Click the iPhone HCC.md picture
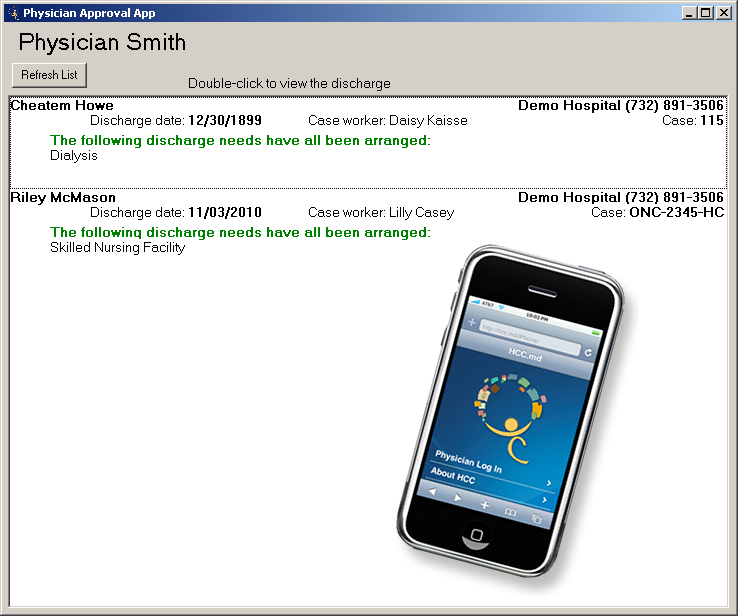738x616 pixels. [511, 412]
